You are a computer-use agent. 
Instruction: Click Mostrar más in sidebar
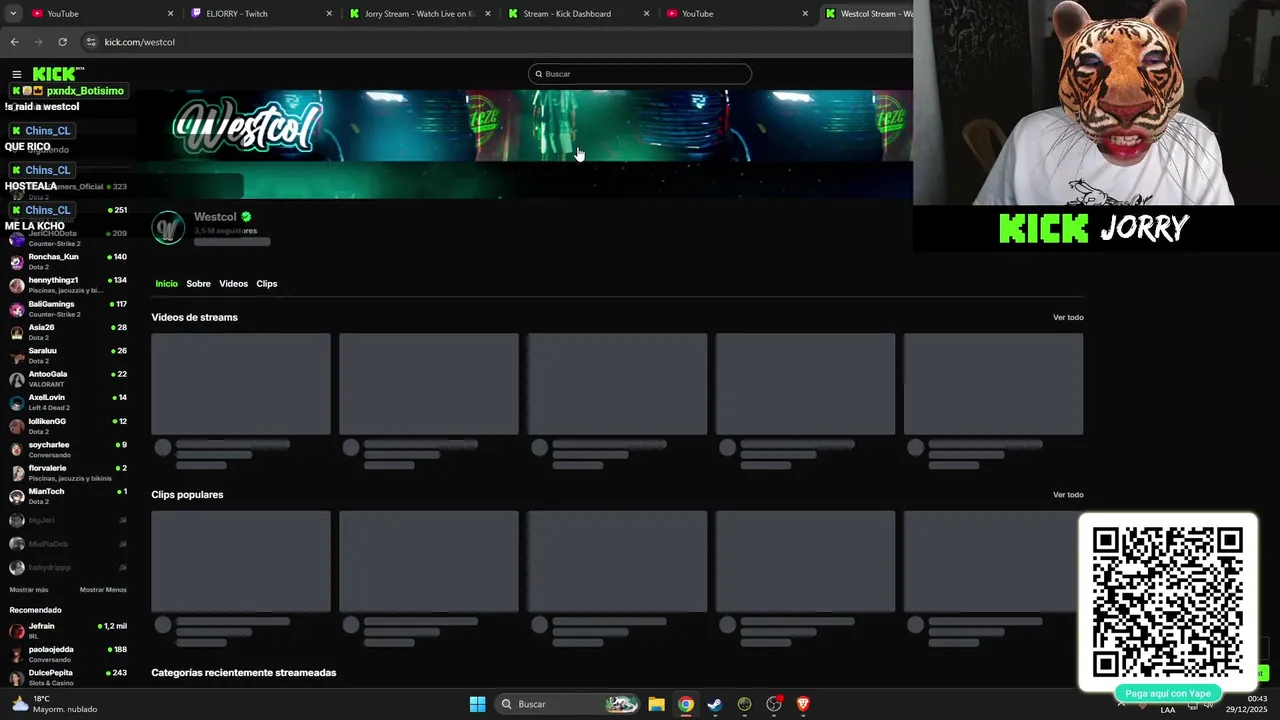(29, 590)
